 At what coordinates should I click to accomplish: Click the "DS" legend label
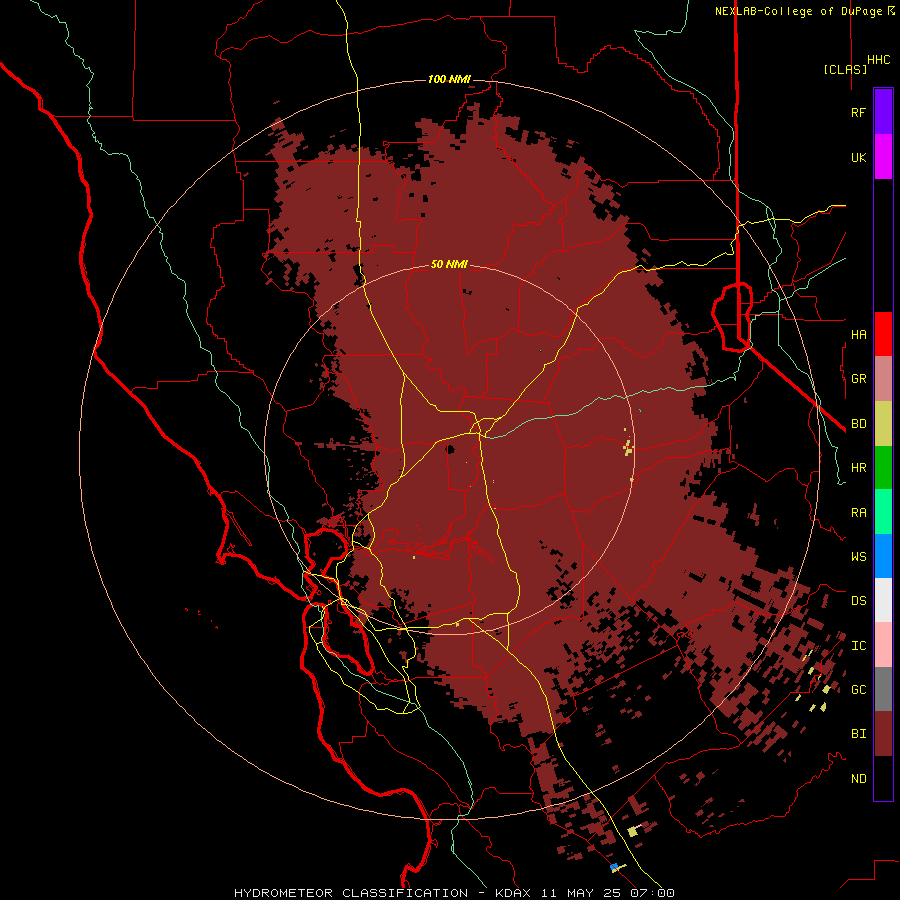coord(859,600)
